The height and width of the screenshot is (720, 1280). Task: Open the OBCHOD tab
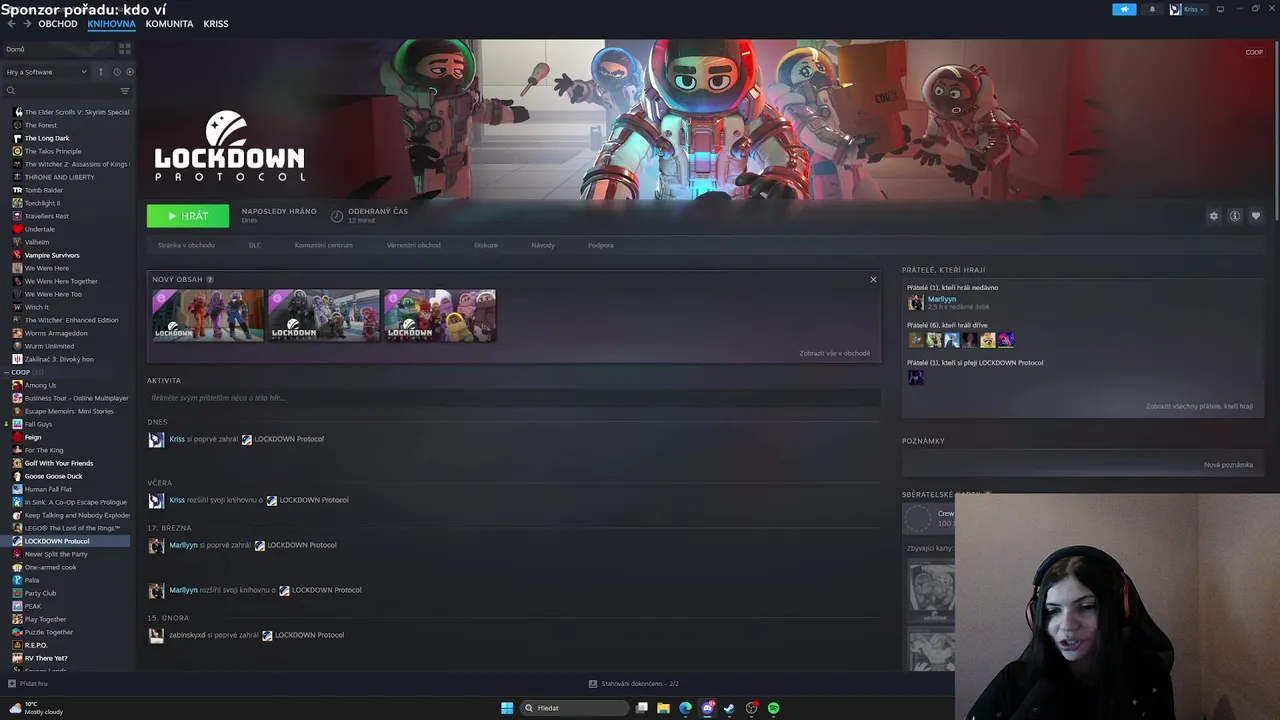tap(58, 23)
